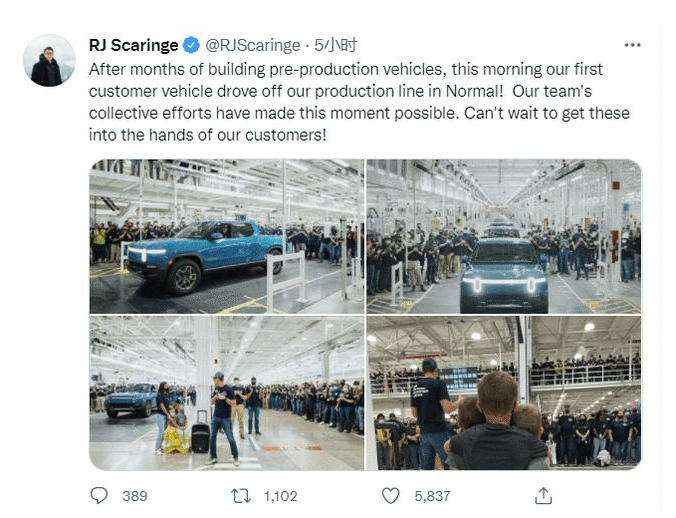Open the more options ellipsis menu
676x518 pixels.
632,46
